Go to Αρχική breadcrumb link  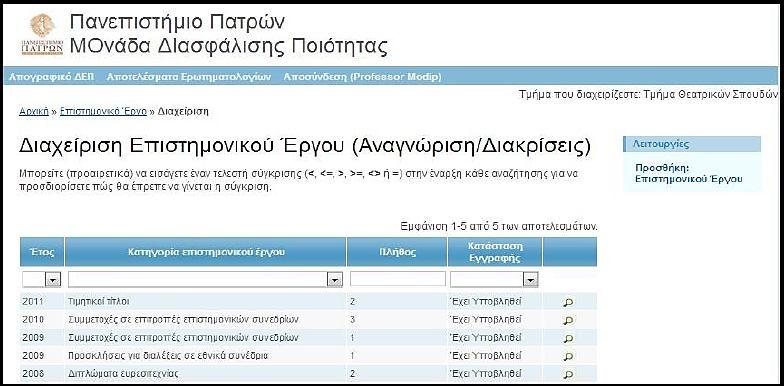pos(34,112)
